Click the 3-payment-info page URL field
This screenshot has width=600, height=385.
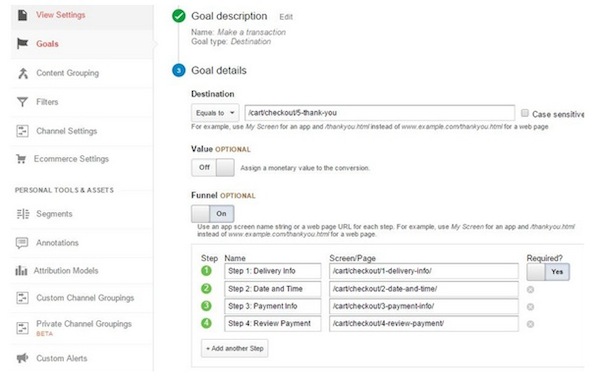(424, 306)
